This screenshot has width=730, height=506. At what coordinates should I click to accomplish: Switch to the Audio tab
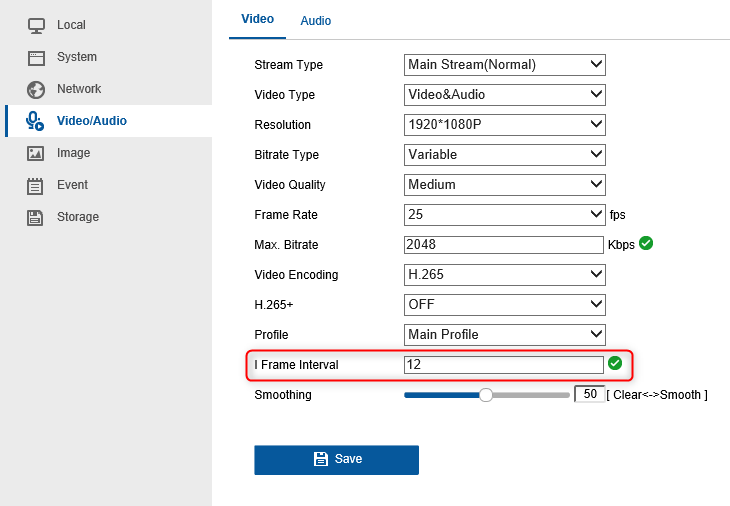pyautogui.click(x=316, y=21)
